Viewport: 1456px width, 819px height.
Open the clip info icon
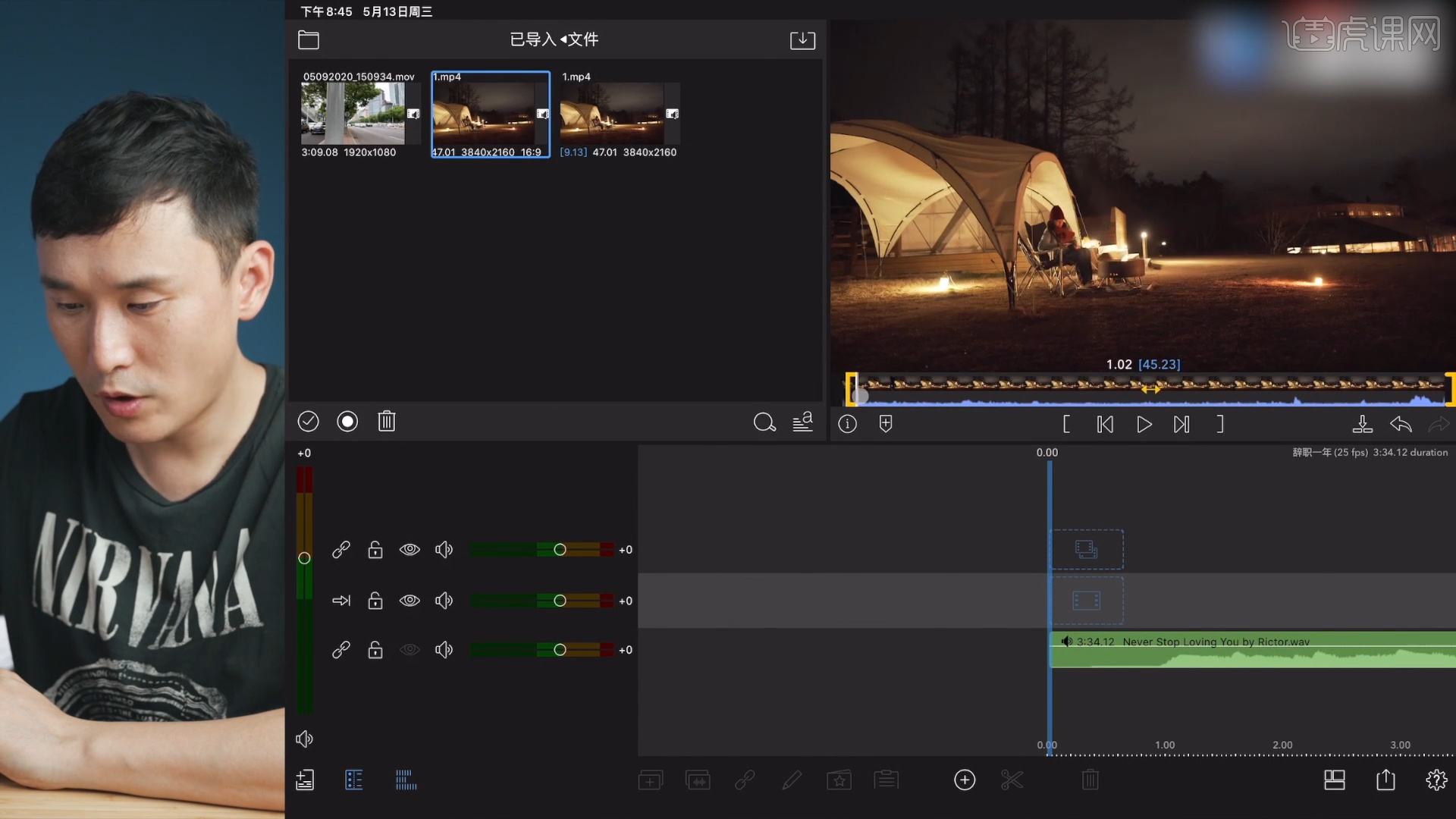(x=847, y=424)
